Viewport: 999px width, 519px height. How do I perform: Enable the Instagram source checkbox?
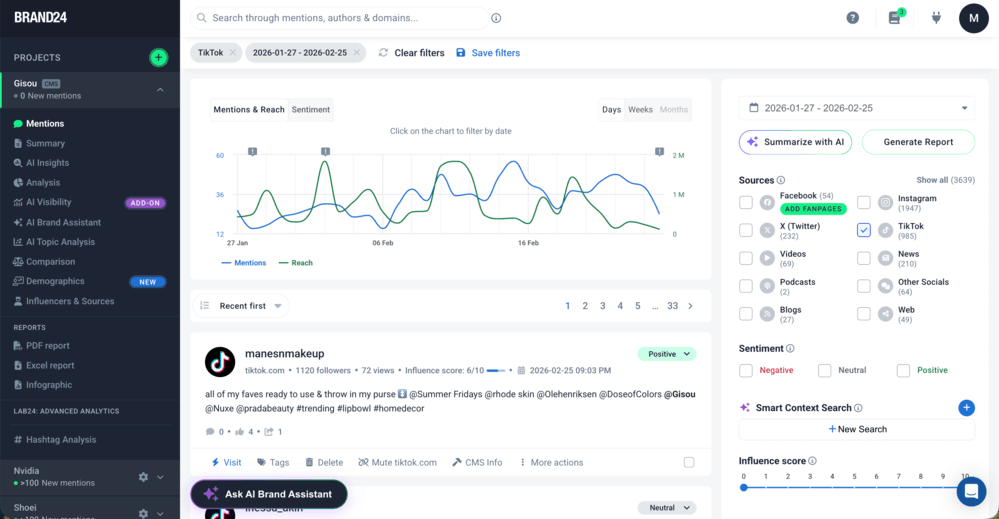(x=864, y=202)
